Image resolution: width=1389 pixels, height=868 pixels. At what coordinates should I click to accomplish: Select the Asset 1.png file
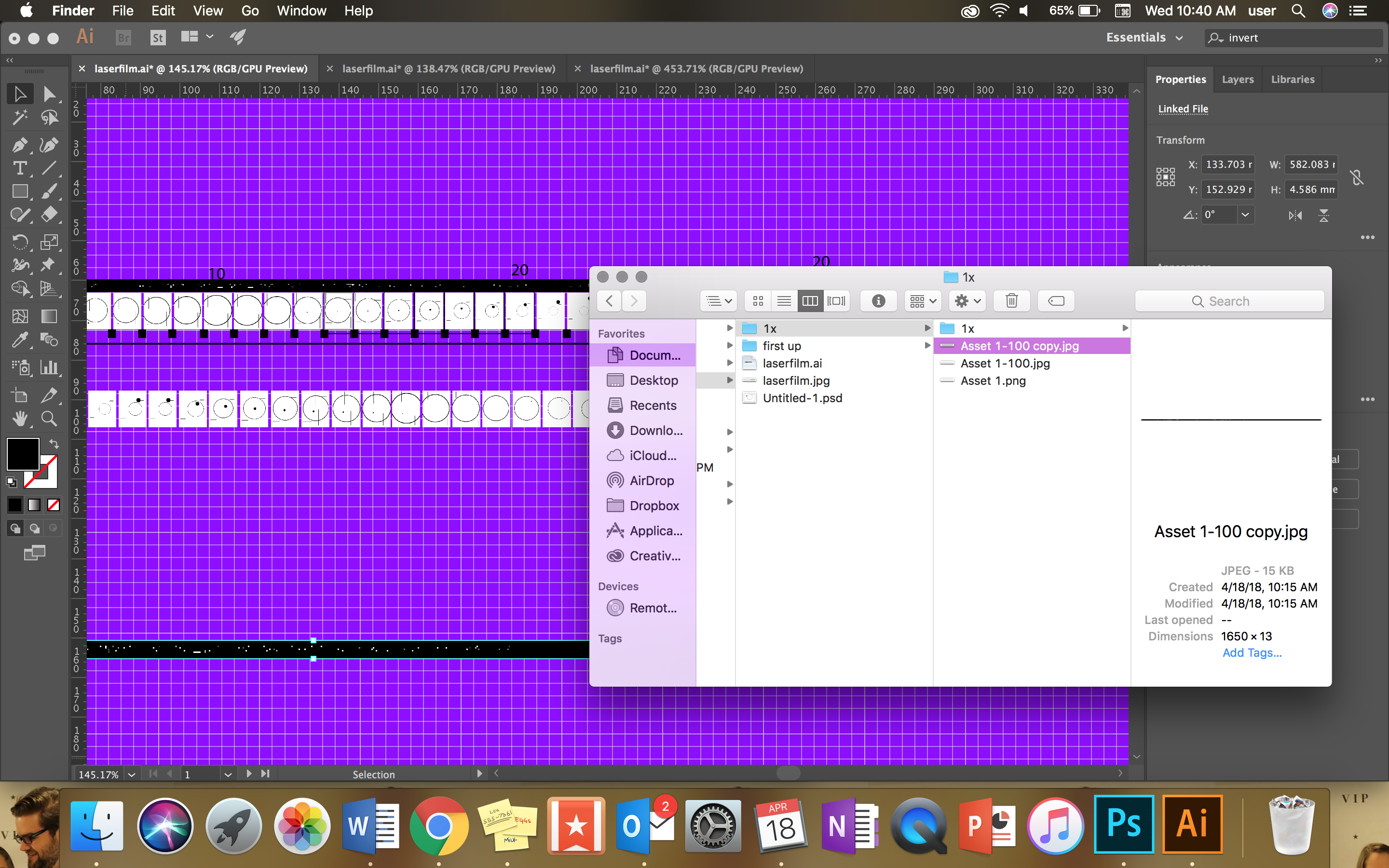point(993,380)
